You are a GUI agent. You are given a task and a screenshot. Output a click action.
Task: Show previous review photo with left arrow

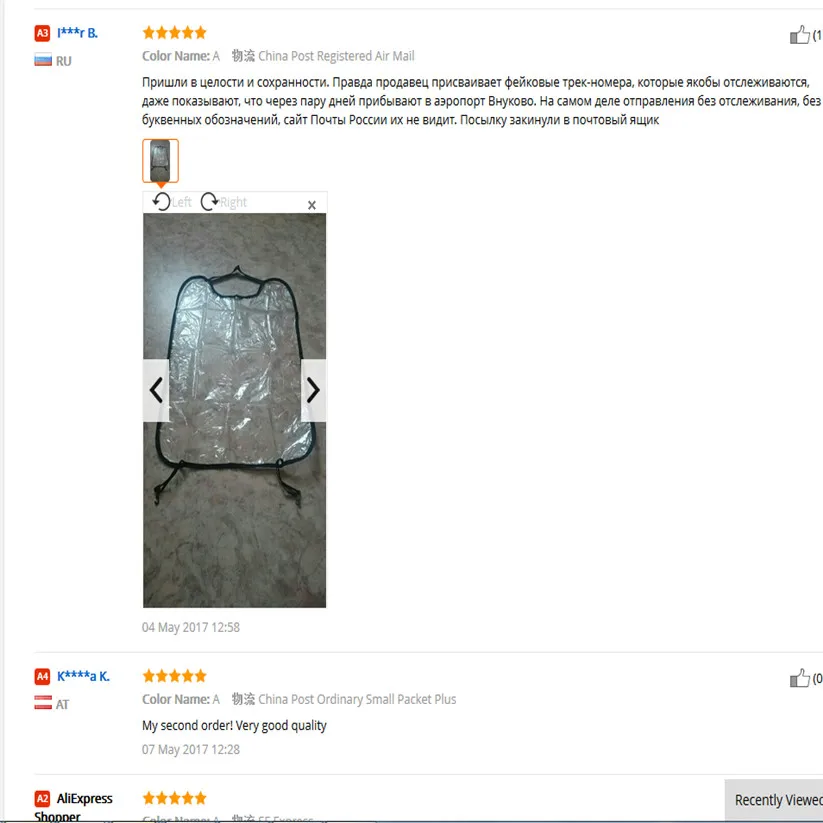(x=156, y=390)
